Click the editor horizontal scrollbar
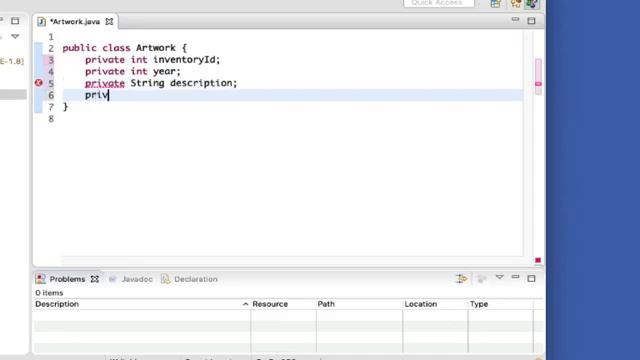The width and height of the screenshot is (640, 360). click(292, 260)
